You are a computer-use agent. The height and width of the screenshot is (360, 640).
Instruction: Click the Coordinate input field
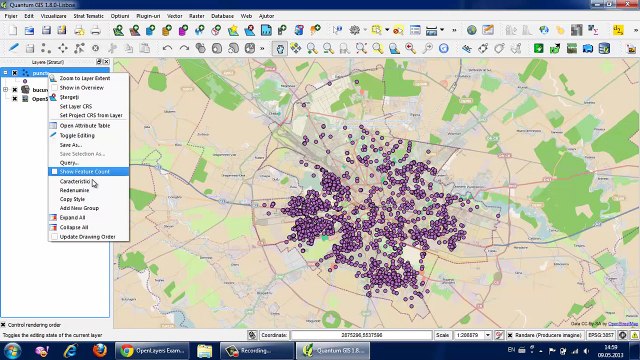[361, 335]
